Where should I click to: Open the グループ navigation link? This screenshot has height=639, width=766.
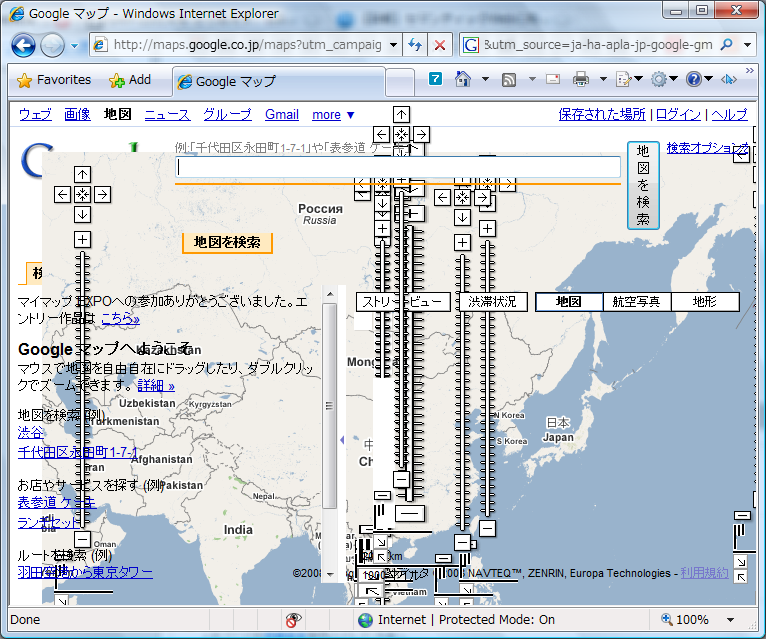click(x=227, y=115)
